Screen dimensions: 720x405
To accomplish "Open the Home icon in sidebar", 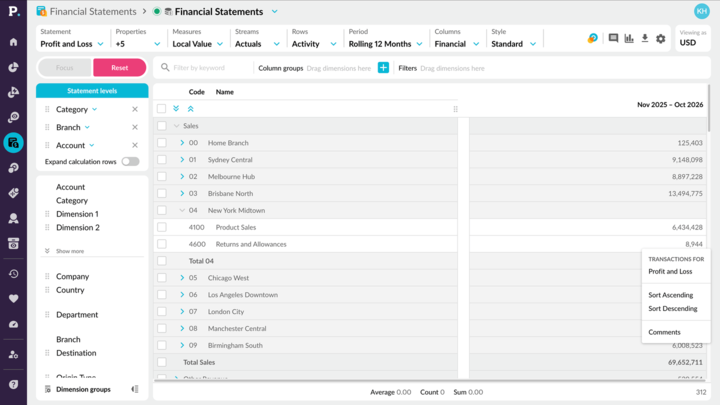I will (x=13, y=42).
